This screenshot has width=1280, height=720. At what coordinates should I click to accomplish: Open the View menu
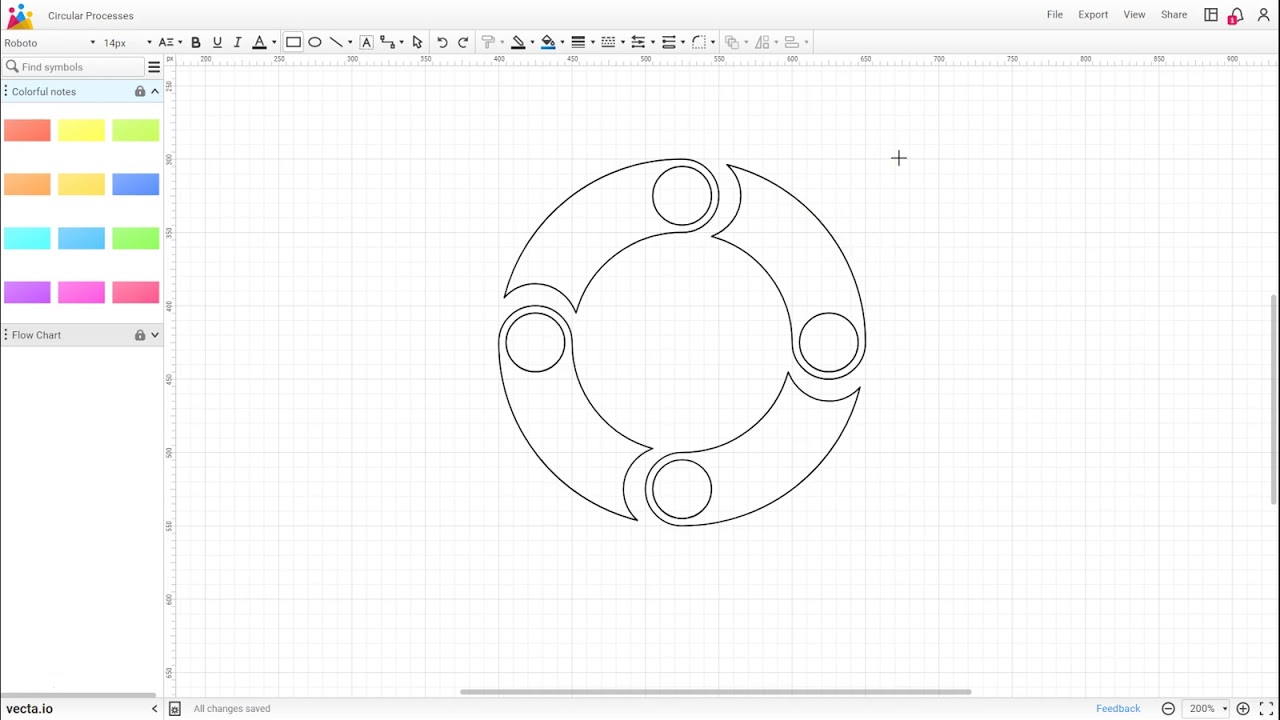1134,15
